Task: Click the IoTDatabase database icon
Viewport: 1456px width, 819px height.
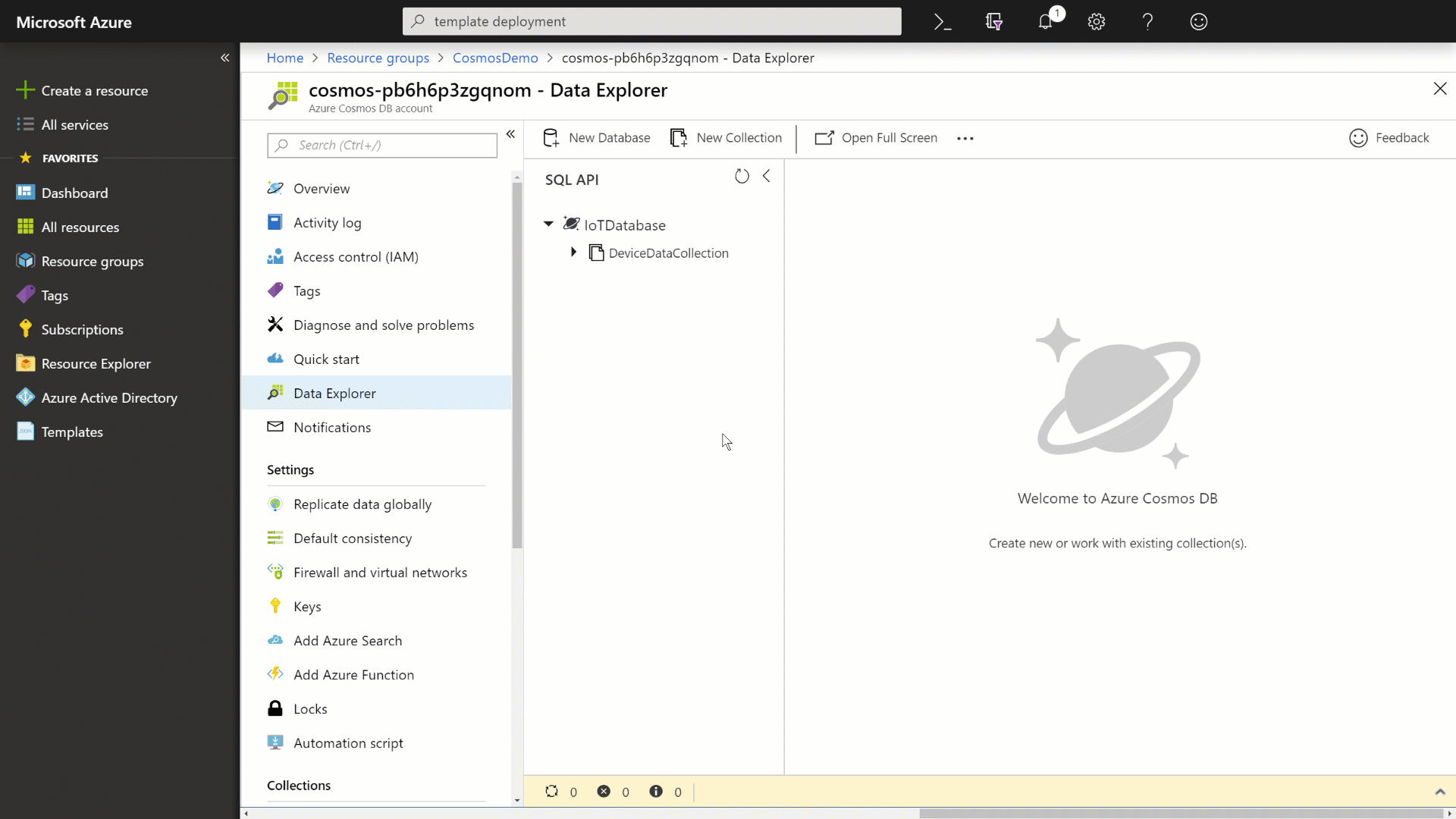Action: pyautogui.click(x=570, y=223)
